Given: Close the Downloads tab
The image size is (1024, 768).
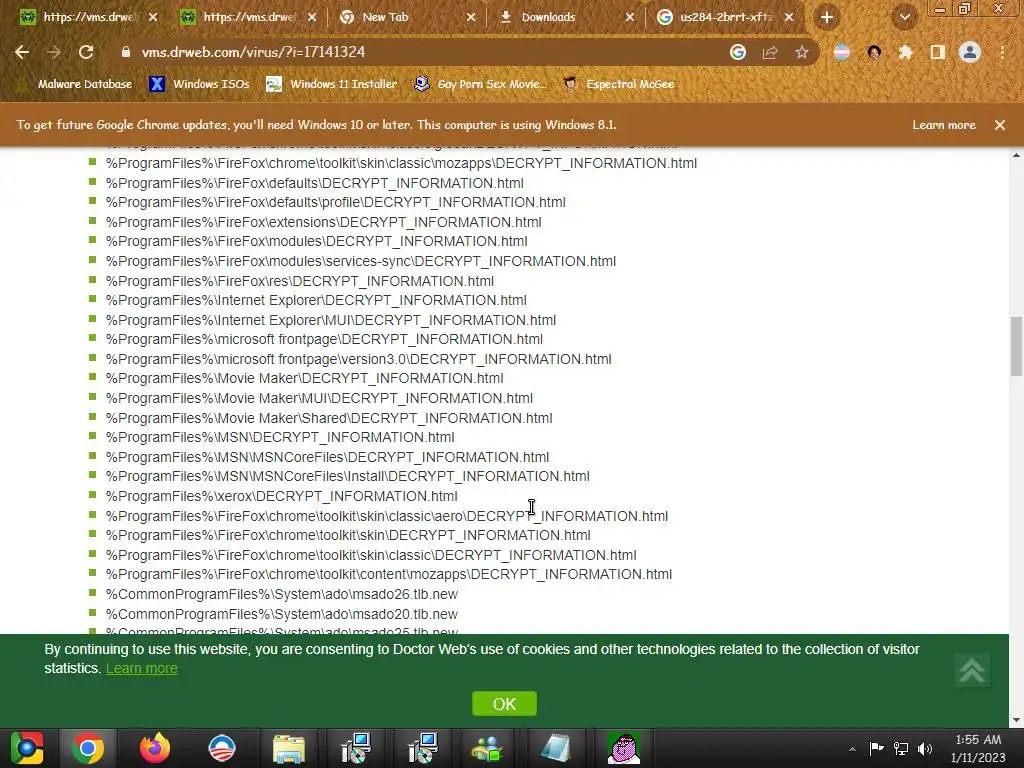Looking at the screenshot, I should pos(630,17).
